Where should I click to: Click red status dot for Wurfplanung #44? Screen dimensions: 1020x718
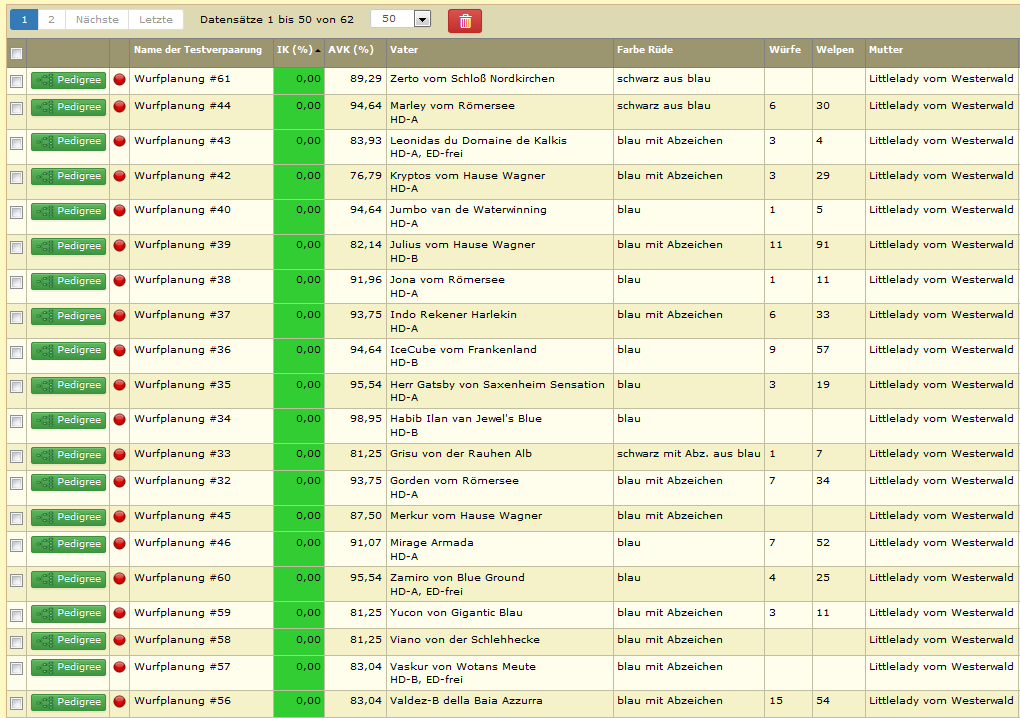(x=120, y=106)
